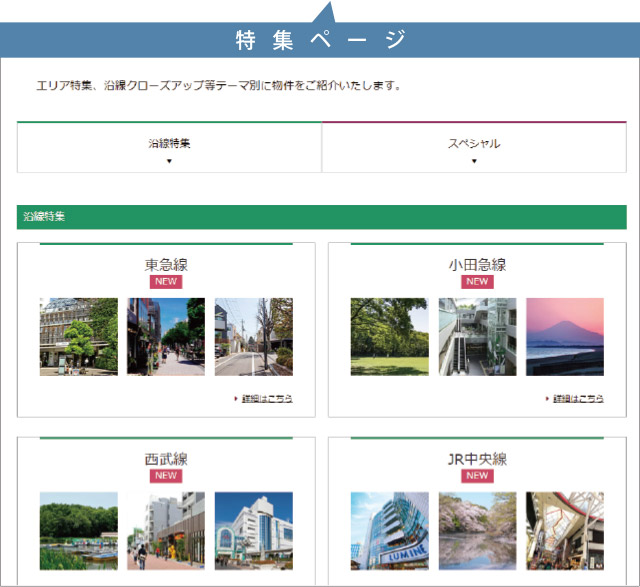
Task: Select the 東急線 heading
Action: point(166,265)
